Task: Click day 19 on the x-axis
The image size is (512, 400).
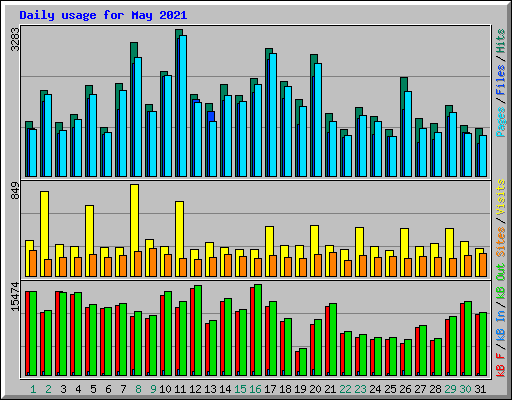Action: point(300,389)
